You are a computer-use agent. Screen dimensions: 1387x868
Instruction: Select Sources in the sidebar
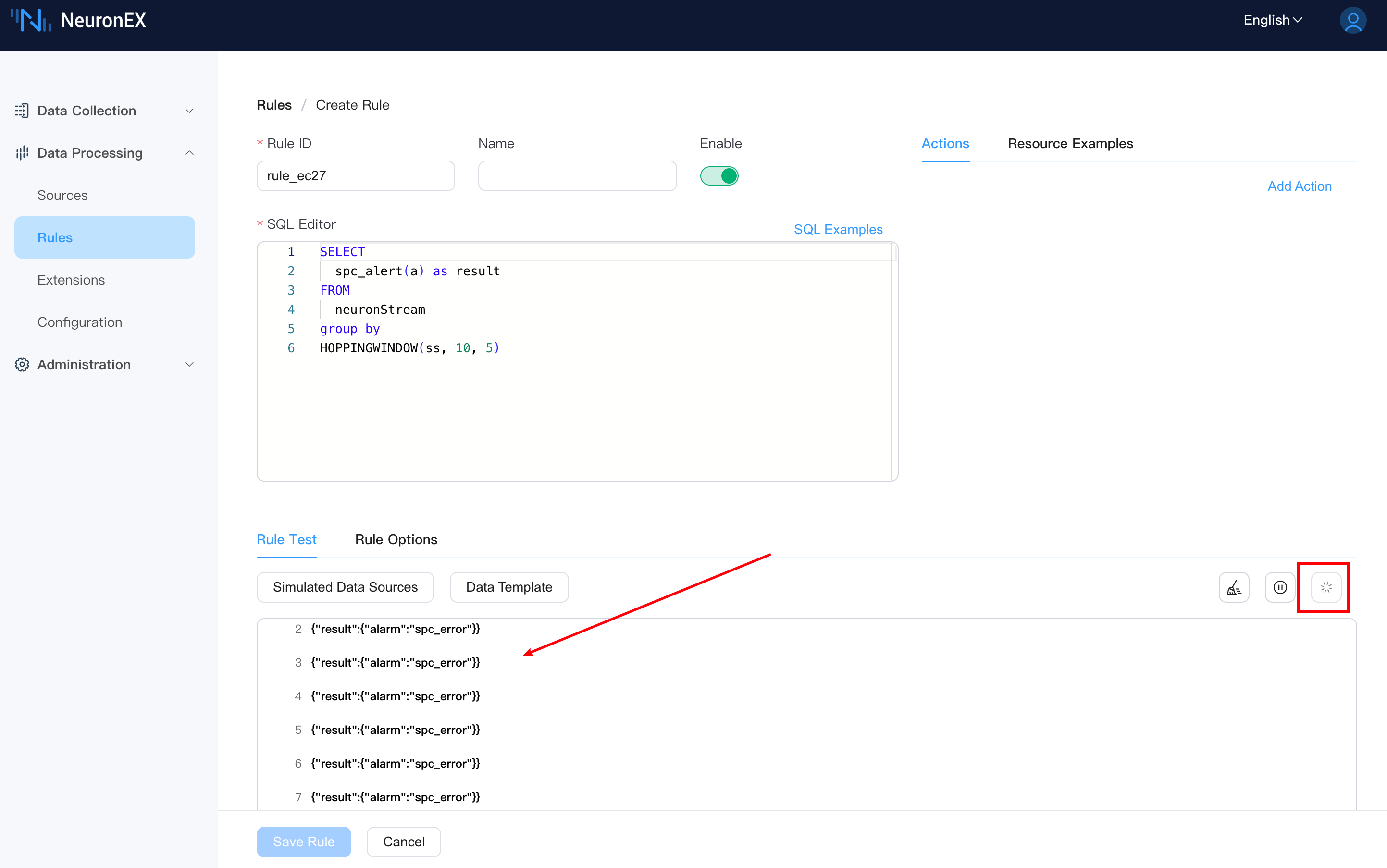coord(62,195)
